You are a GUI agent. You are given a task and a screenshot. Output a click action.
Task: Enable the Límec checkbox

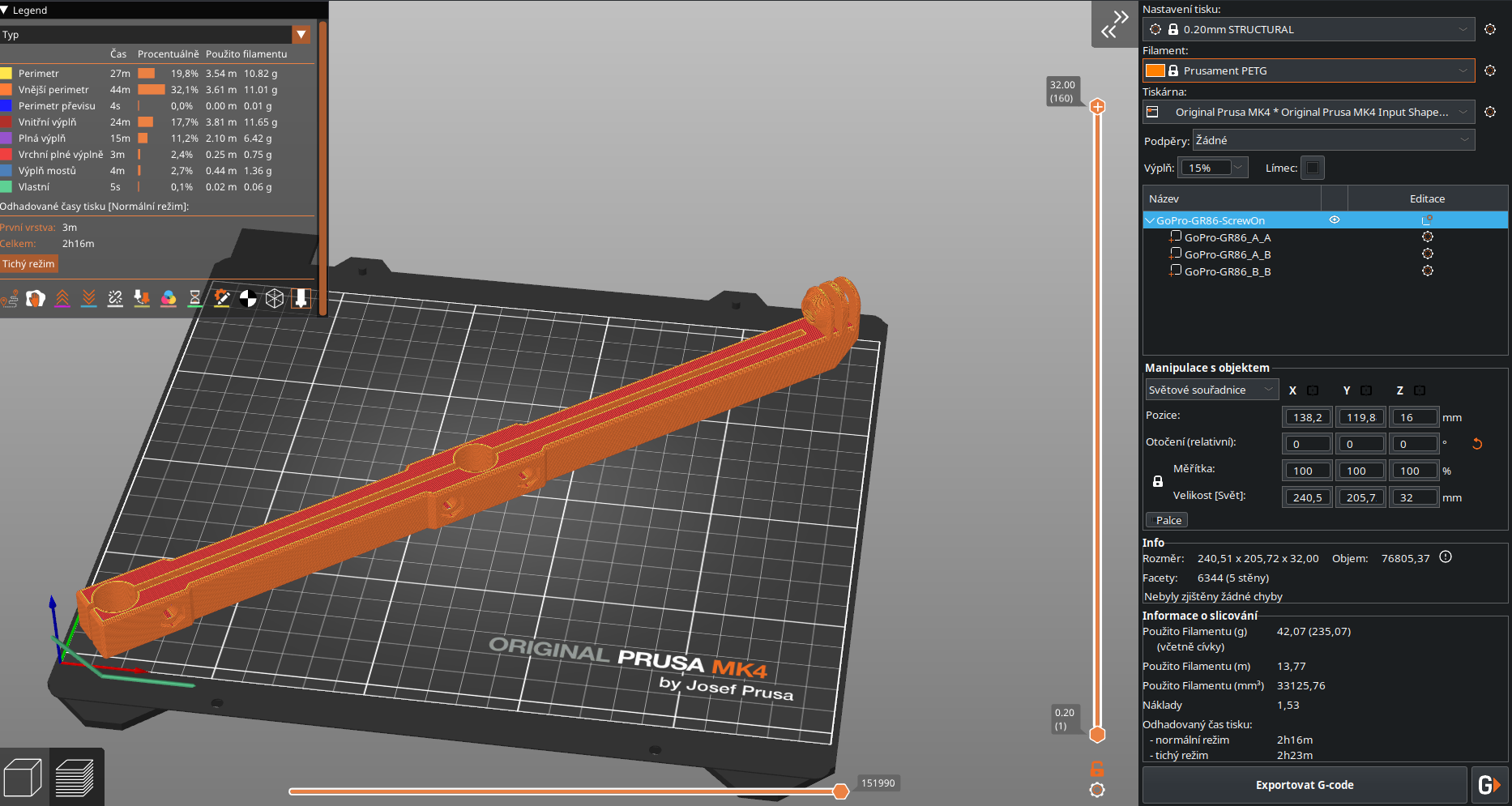tap(1313, 168)
